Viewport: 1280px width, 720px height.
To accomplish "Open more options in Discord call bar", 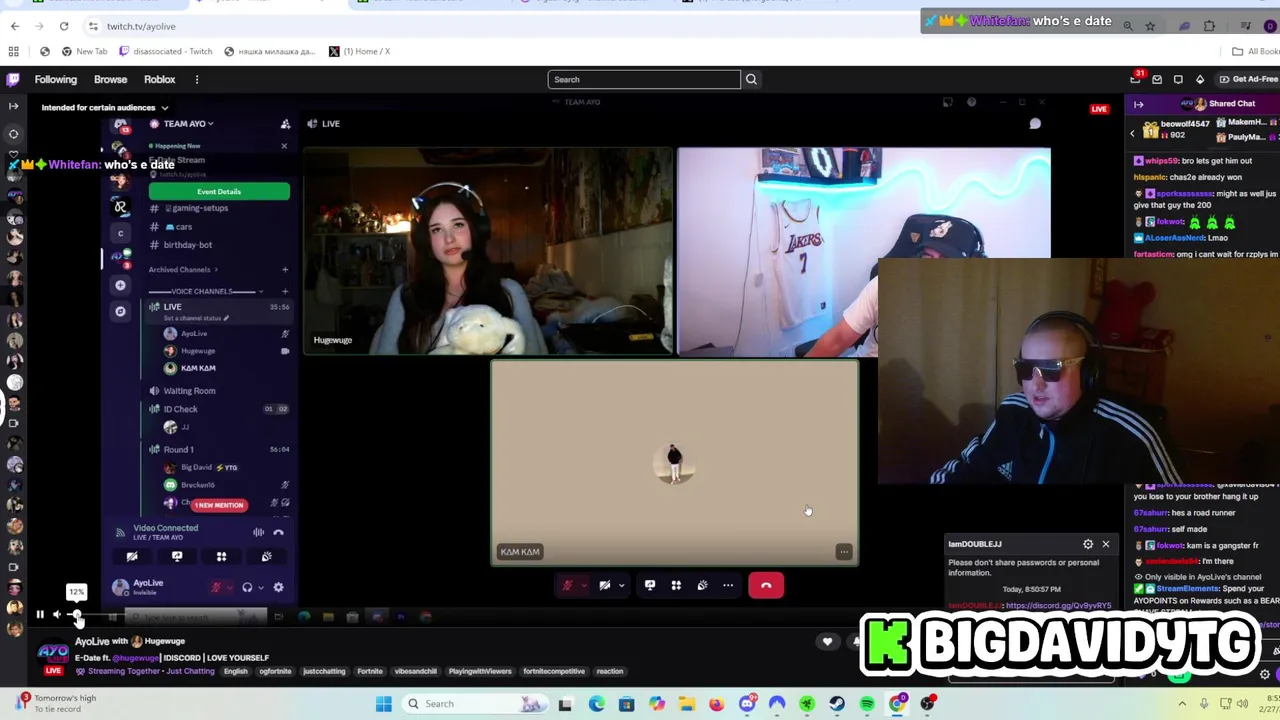I will tap(728, 585).
